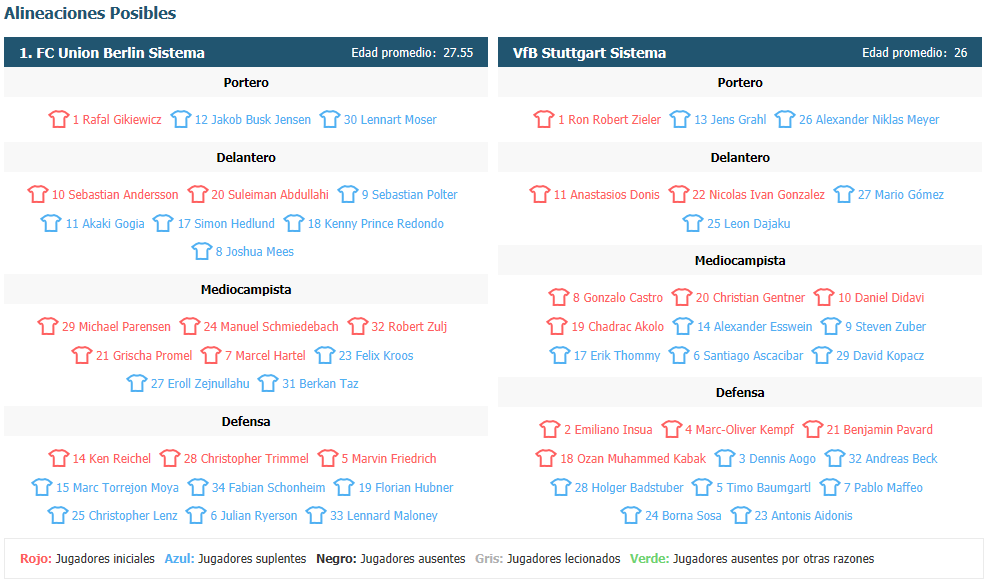Viewport: 991px width, 579px height.
Task: Click the blue jersey icon beside Jakob Busk Jensen
Action: tap(181, 119)
